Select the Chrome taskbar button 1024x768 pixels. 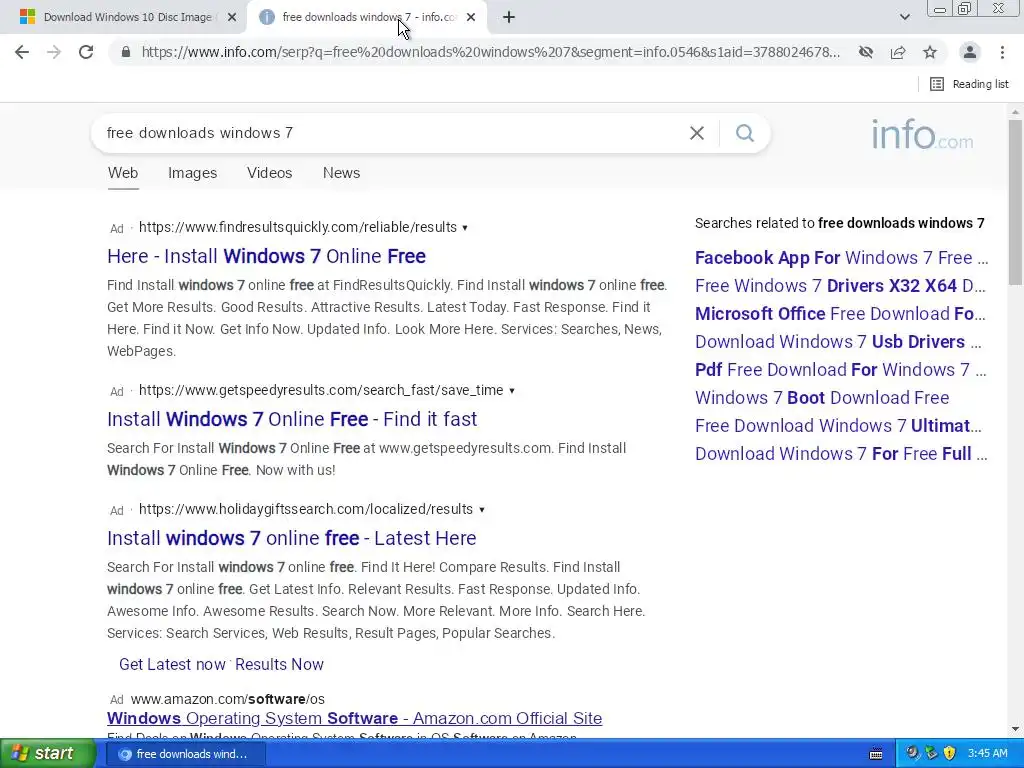pos(186,754)
